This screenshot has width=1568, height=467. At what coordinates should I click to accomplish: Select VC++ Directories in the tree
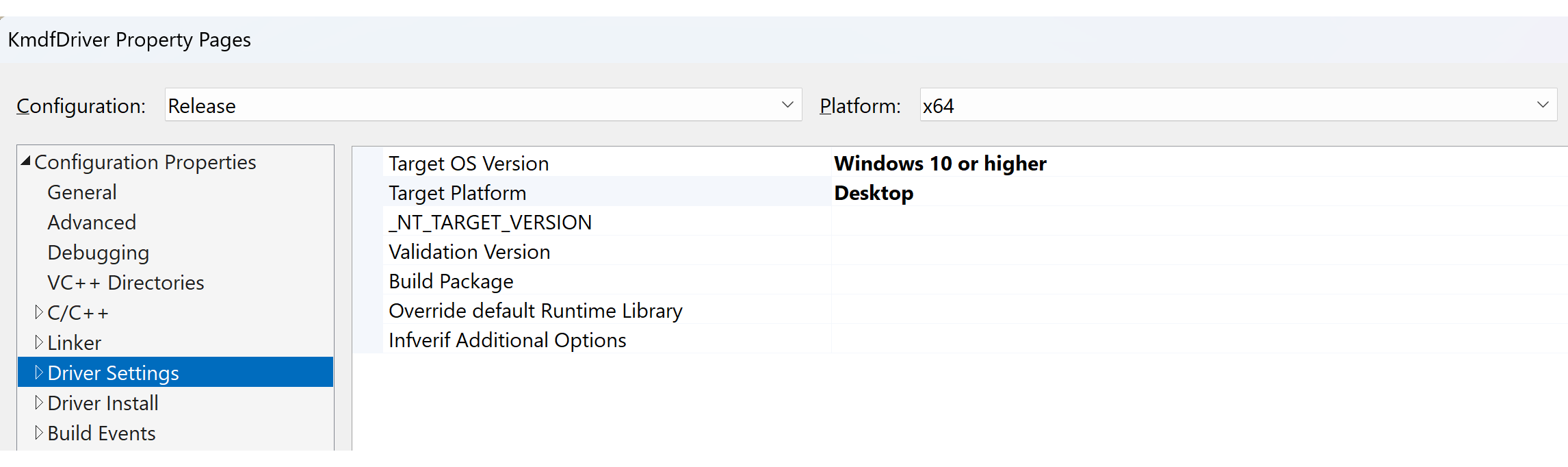pyautogui.click(x=126, y=282)
